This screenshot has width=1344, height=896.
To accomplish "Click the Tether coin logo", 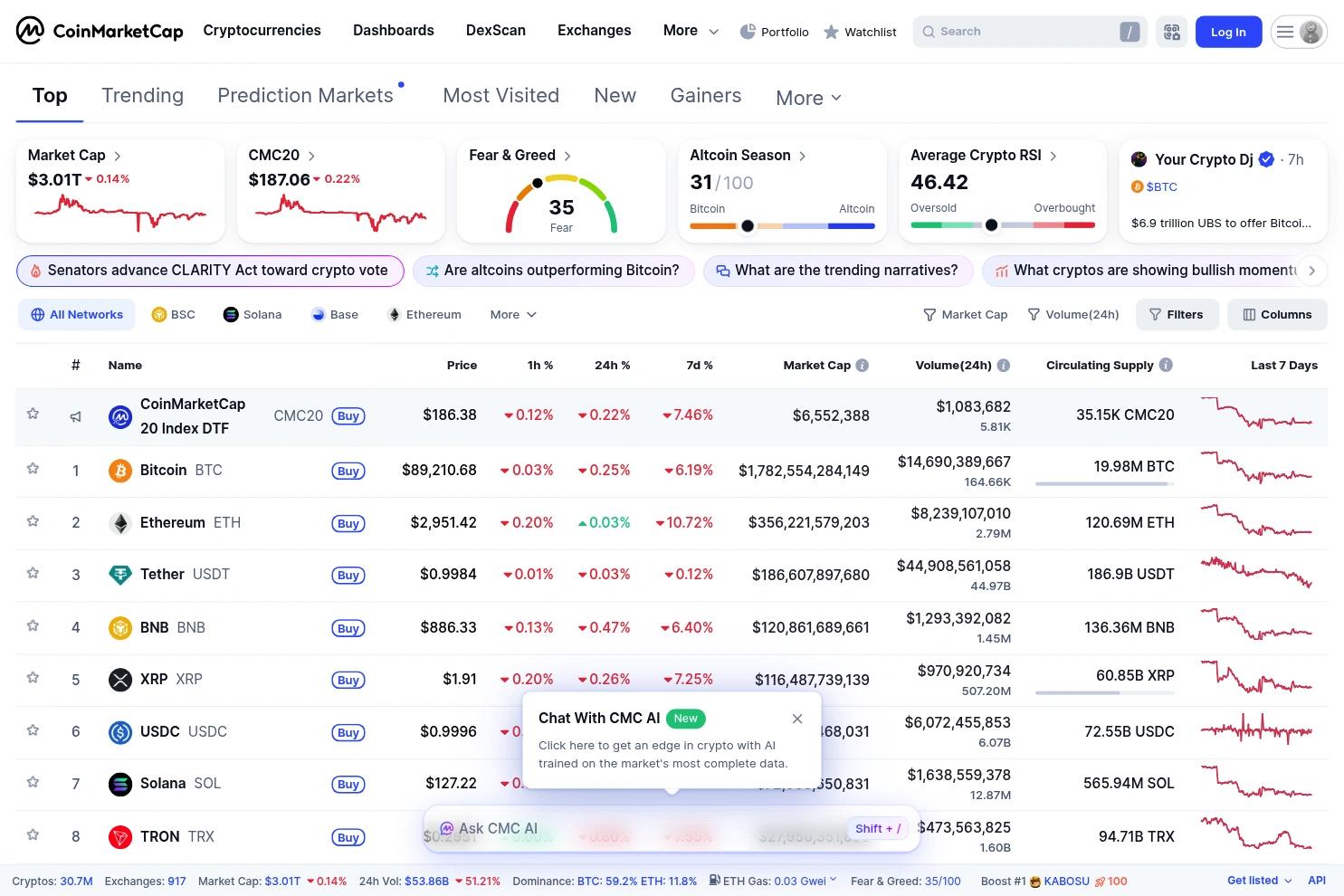I will 120,575.
